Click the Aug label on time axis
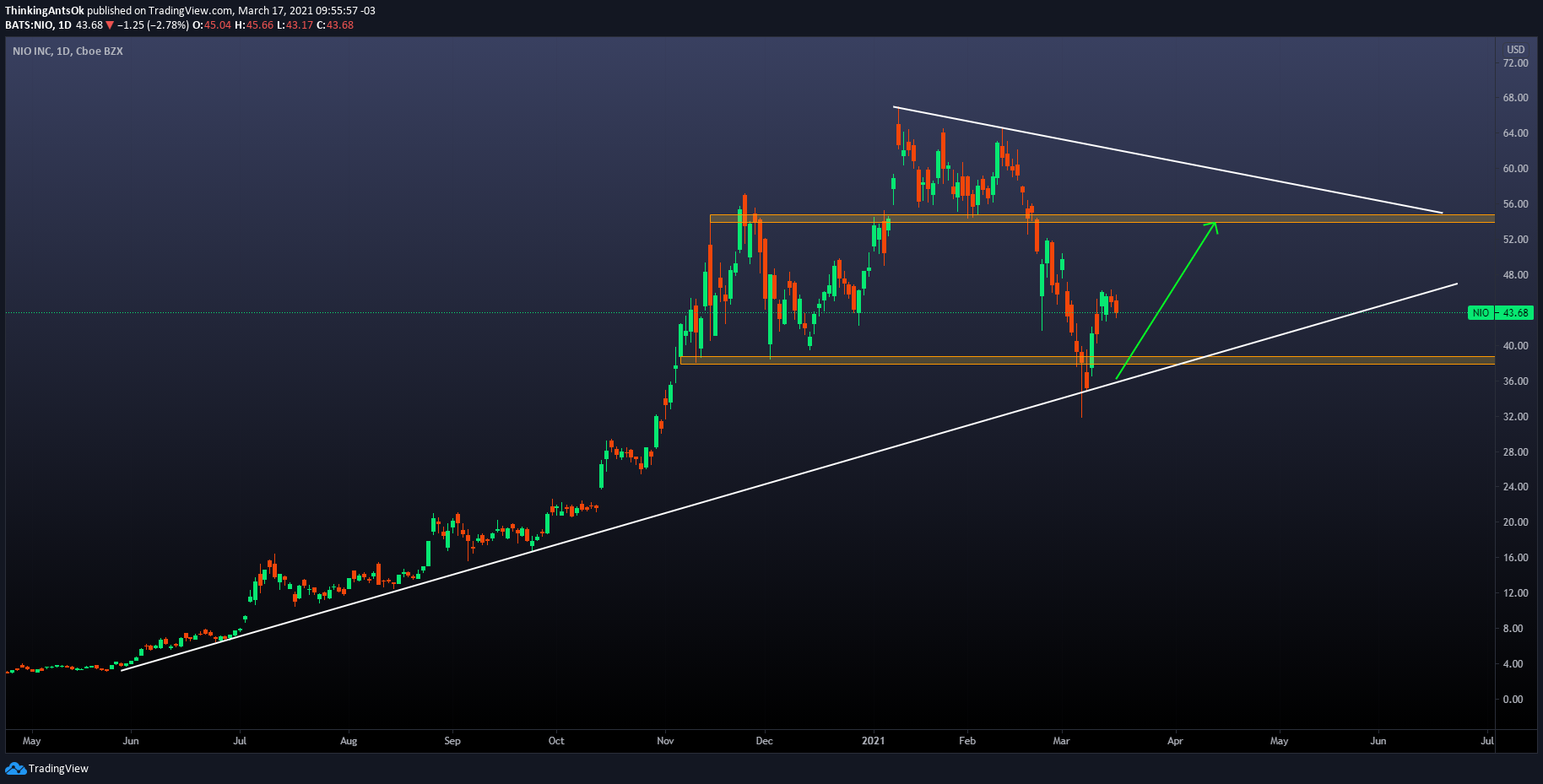 349,741
